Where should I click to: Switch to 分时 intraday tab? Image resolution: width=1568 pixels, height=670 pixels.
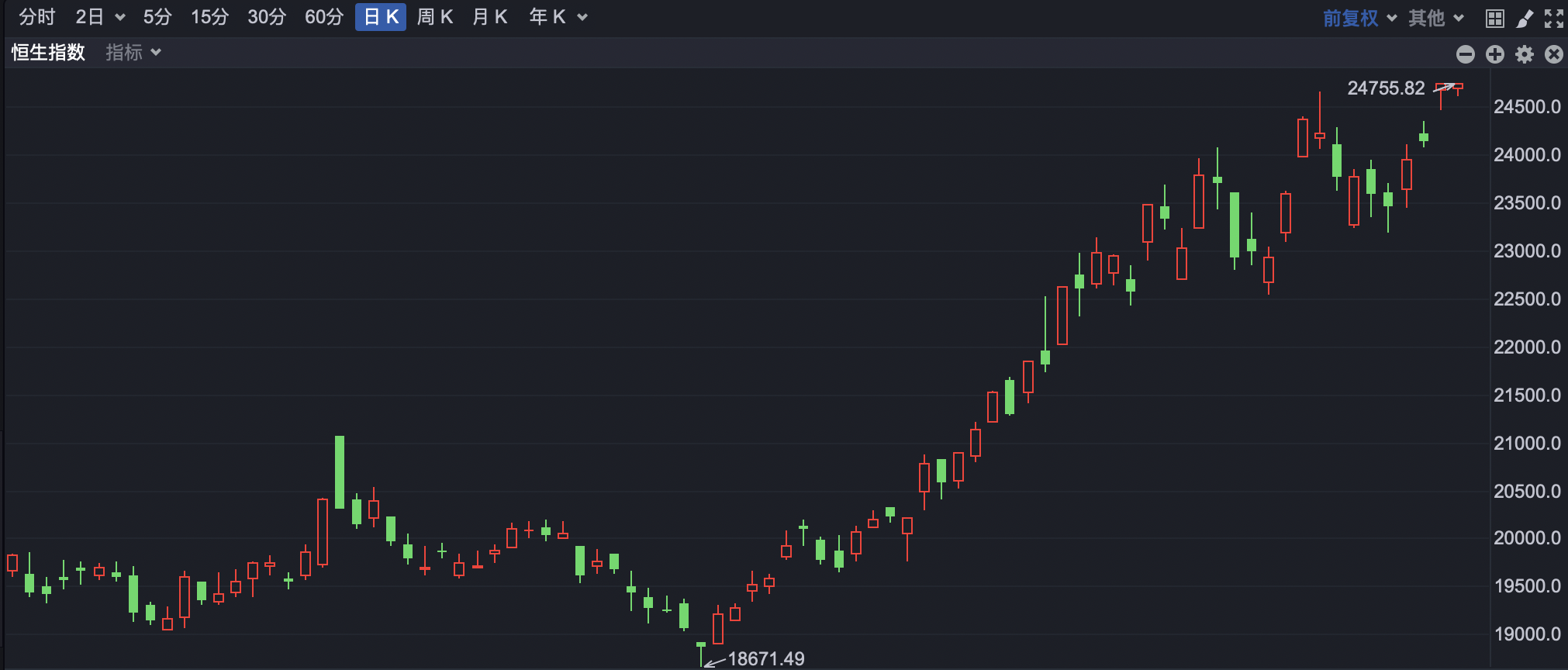[37, 17]
